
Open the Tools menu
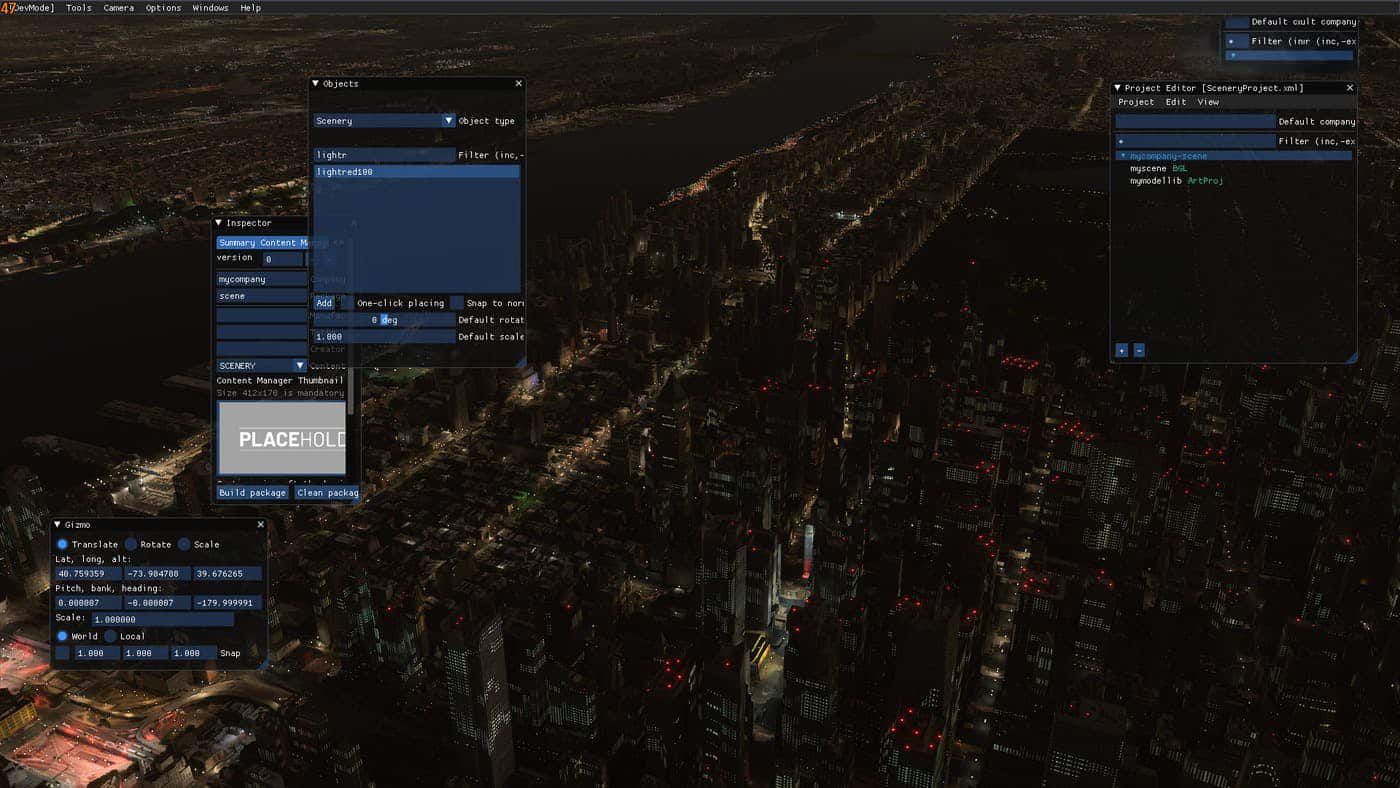click(x=78, y=8)
